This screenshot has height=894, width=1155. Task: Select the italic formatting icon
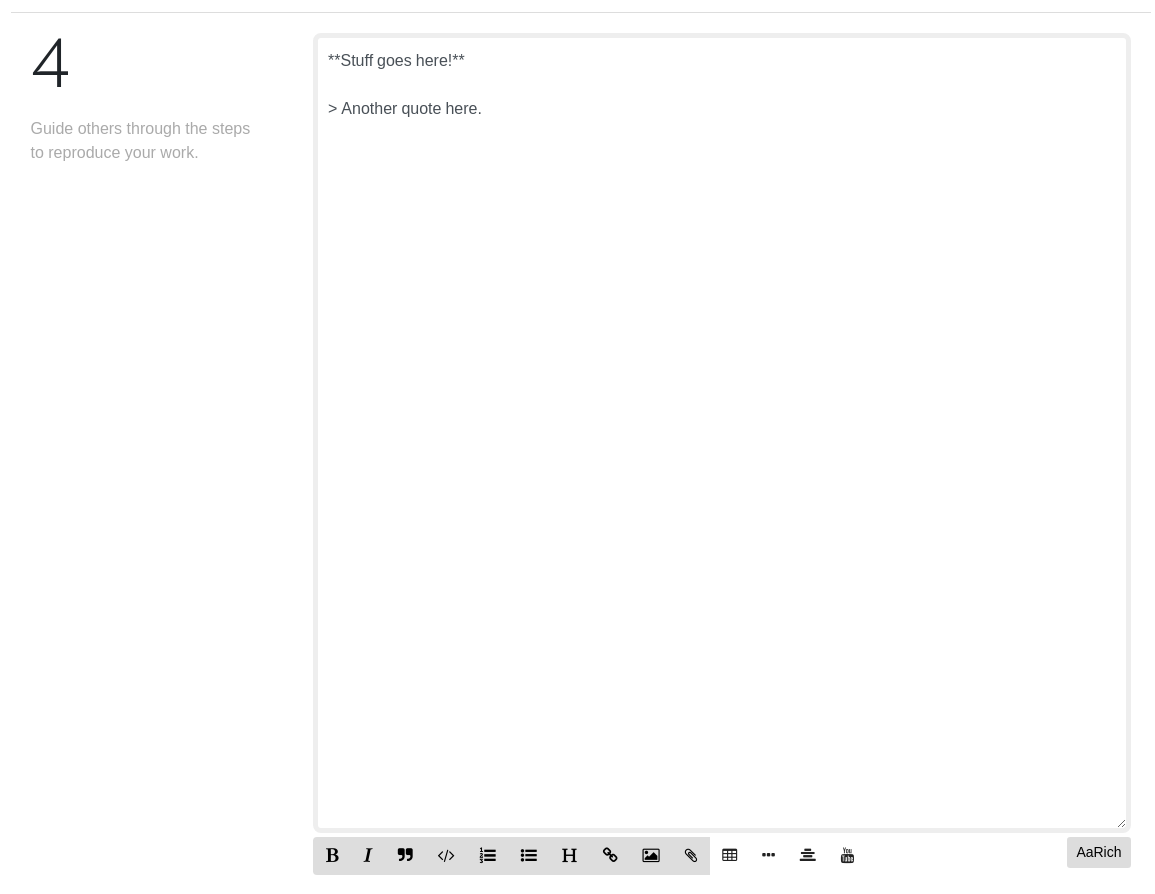(368, 855)
